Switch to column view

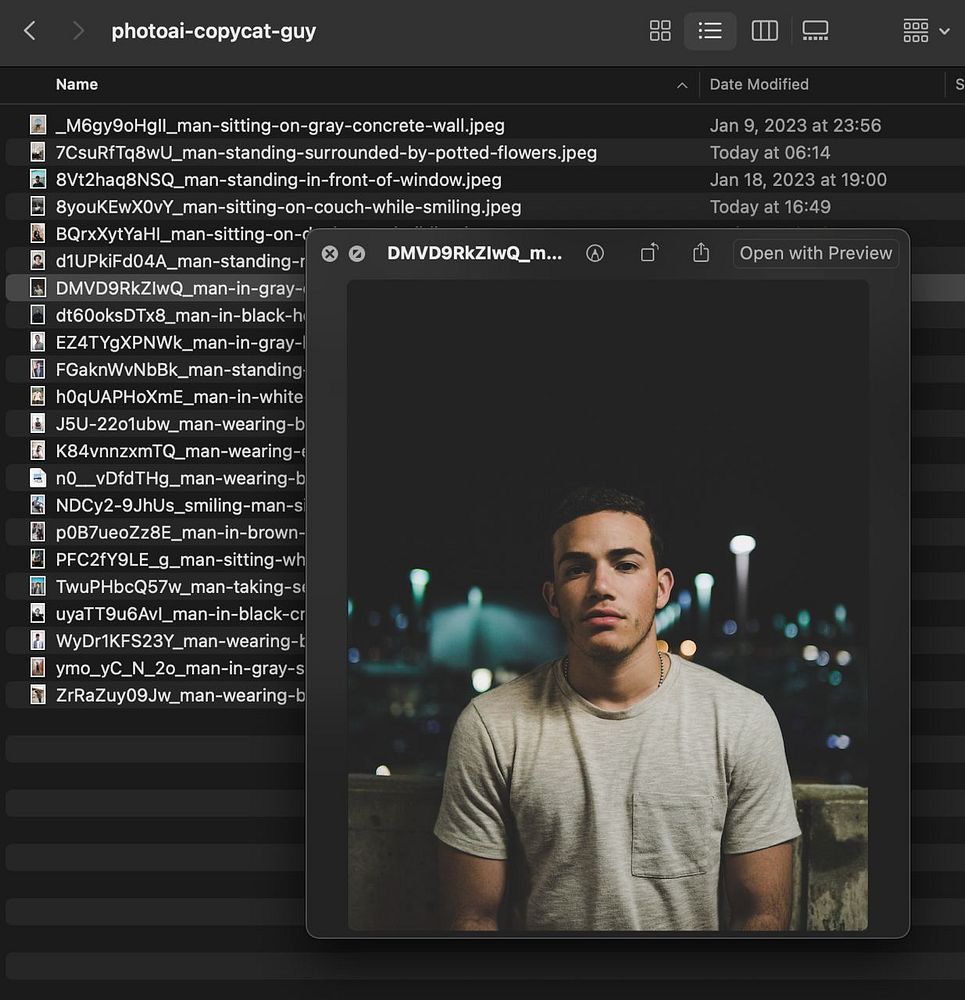pyautogui.click(x=764, y=31)
